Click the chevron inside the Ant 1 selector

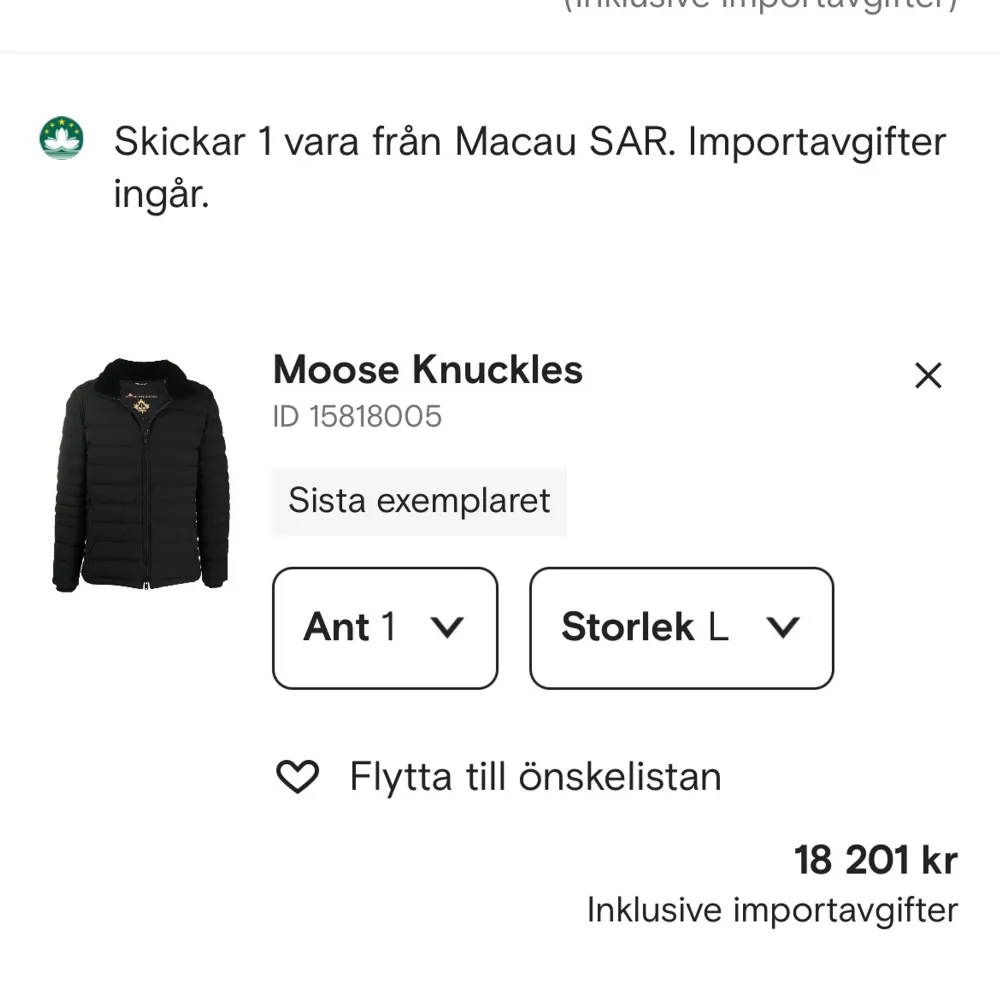449,628
